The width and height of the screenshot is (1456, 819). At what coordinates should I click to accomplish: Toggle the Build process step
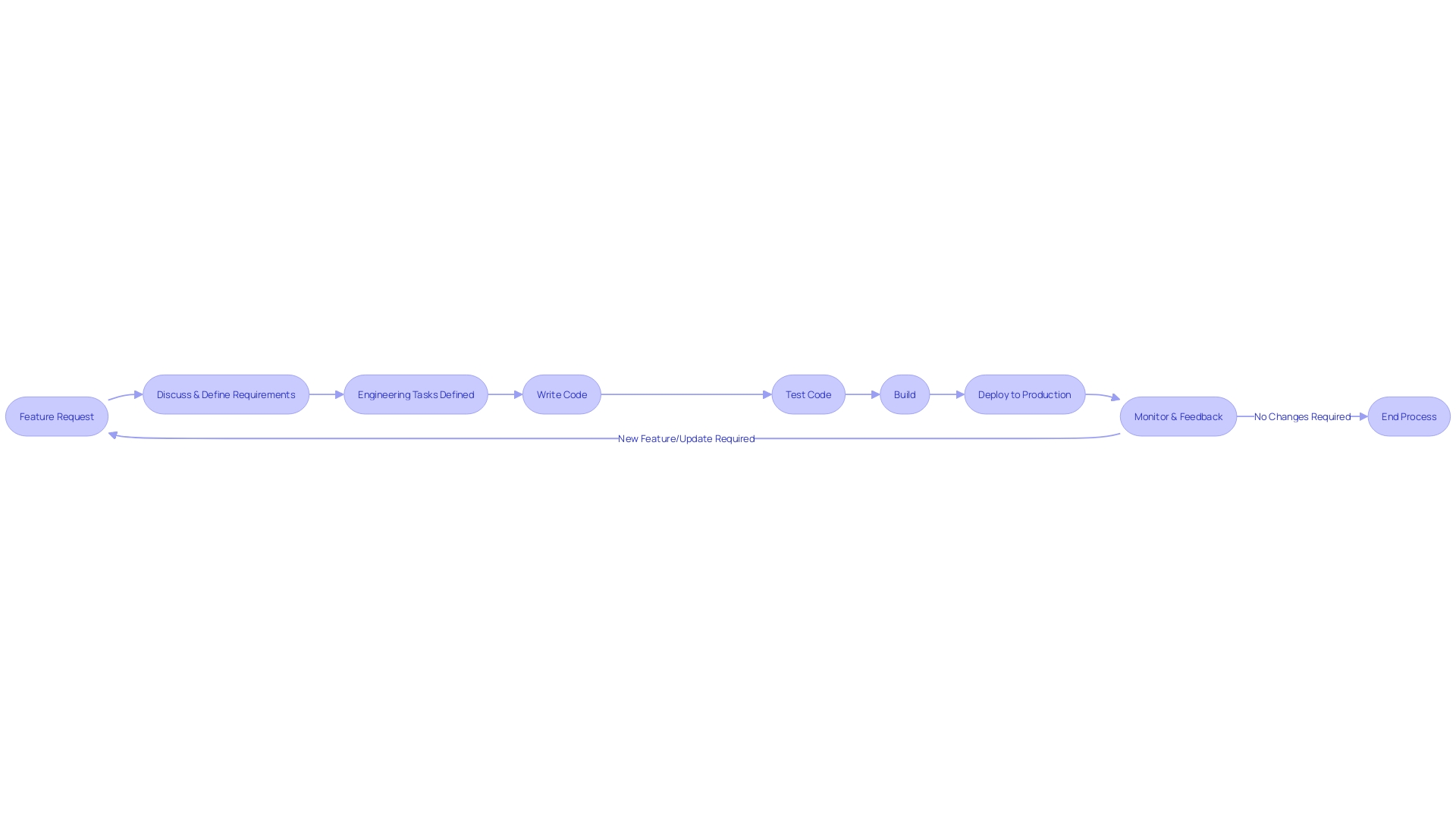coord(903,394)
